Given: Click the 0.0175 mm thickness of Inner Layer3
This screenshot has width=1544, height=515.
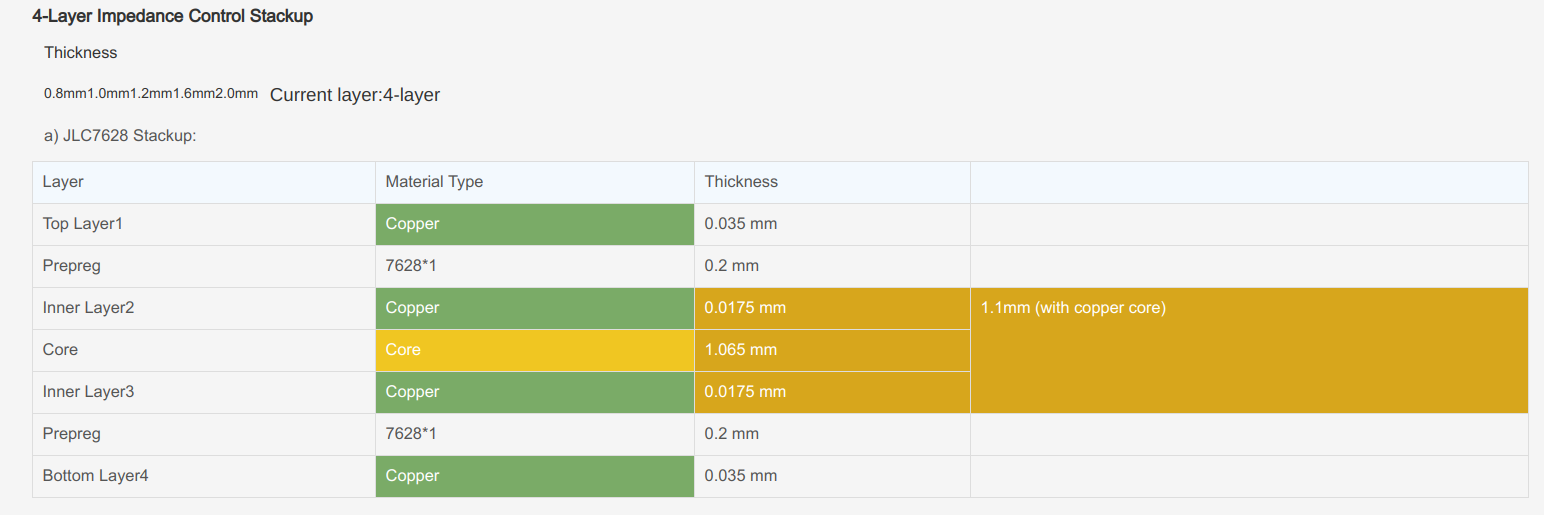Looking at the screenshot, I should [832, 392].
